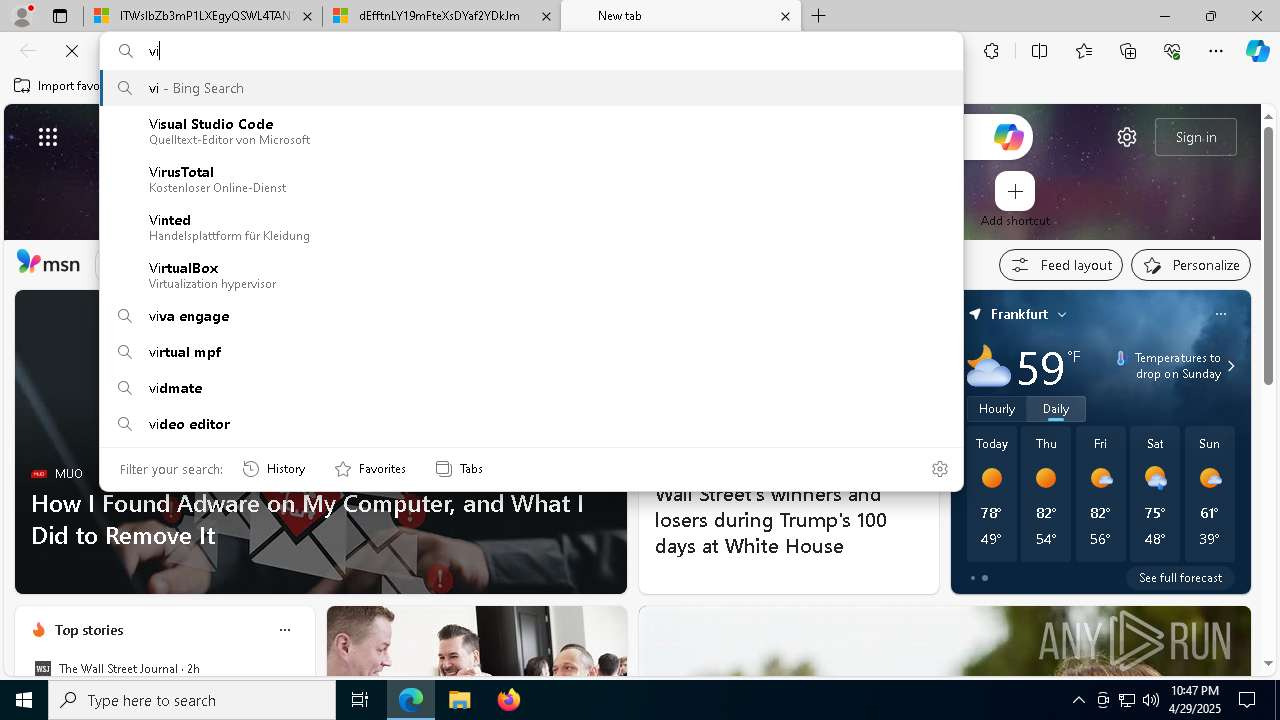Viewport: 1280px width, 720px height.
Task: Open weather card more options
Action: [x=1220, y=314]
